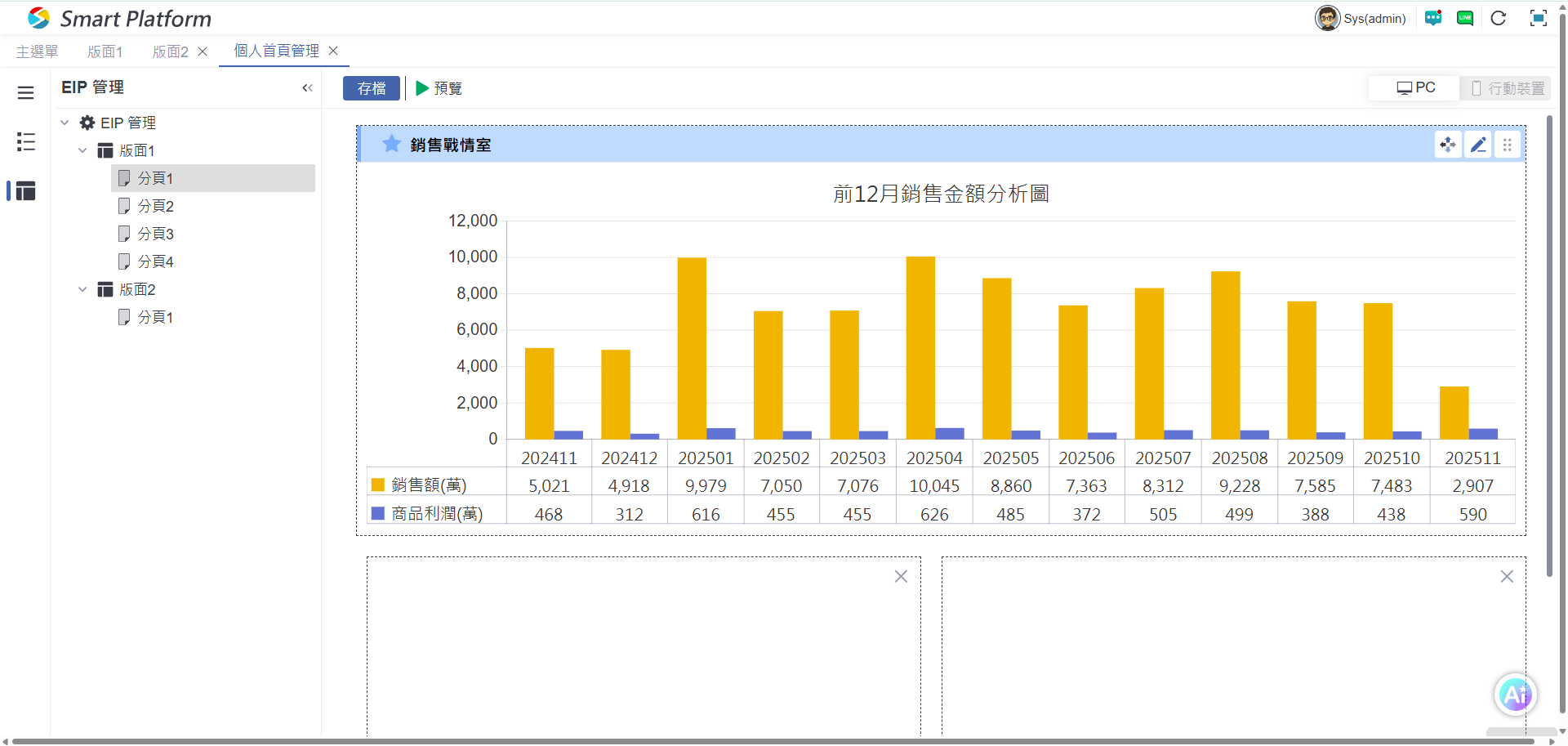Collapse the EIP 管理 root tree node
This screenshot has height=746, width=1568.
(x=65, y=123)
